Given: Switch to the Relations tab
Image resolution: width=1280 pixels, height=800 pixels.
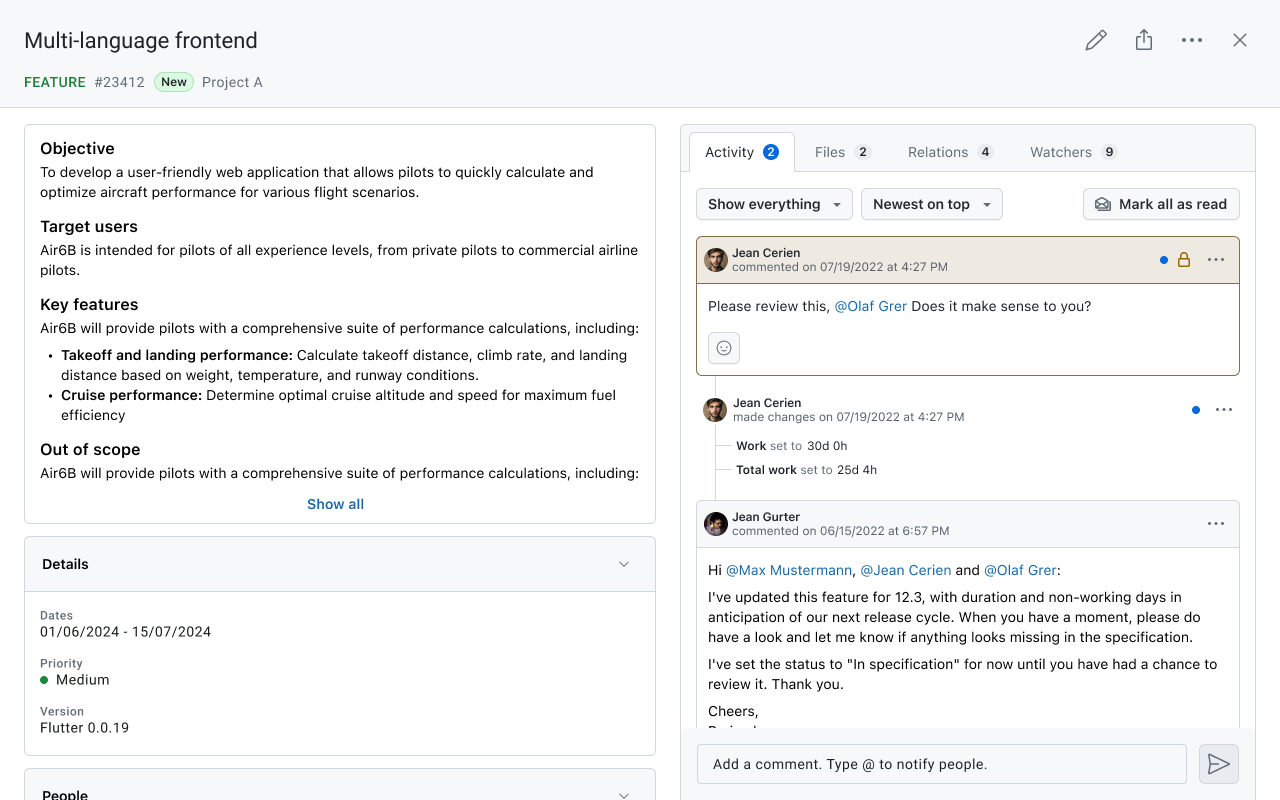Looking at the screenshot, I should [949, 152].
